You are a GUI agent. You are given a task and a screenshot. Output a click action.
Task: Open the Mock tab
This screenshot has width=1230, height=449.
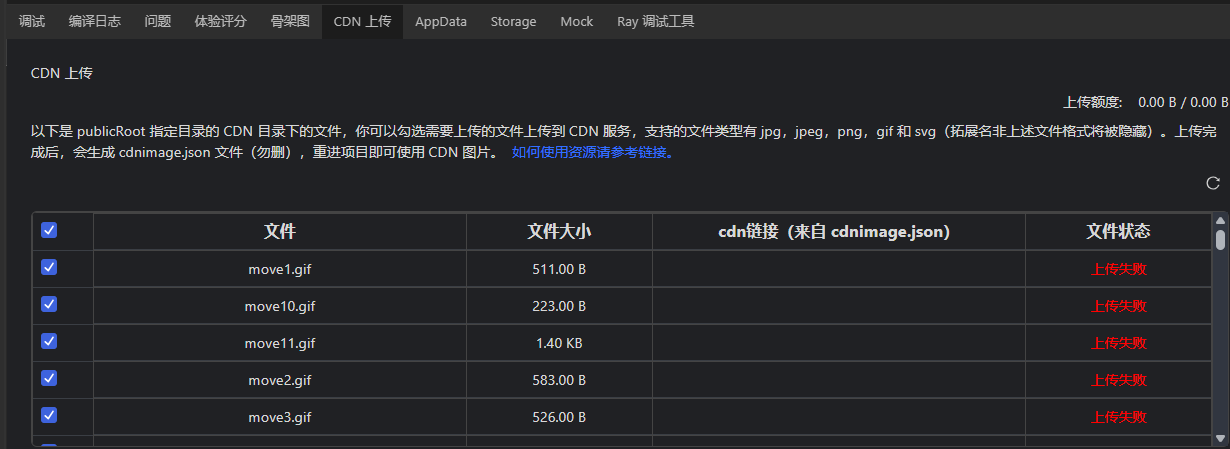(576, 21)
